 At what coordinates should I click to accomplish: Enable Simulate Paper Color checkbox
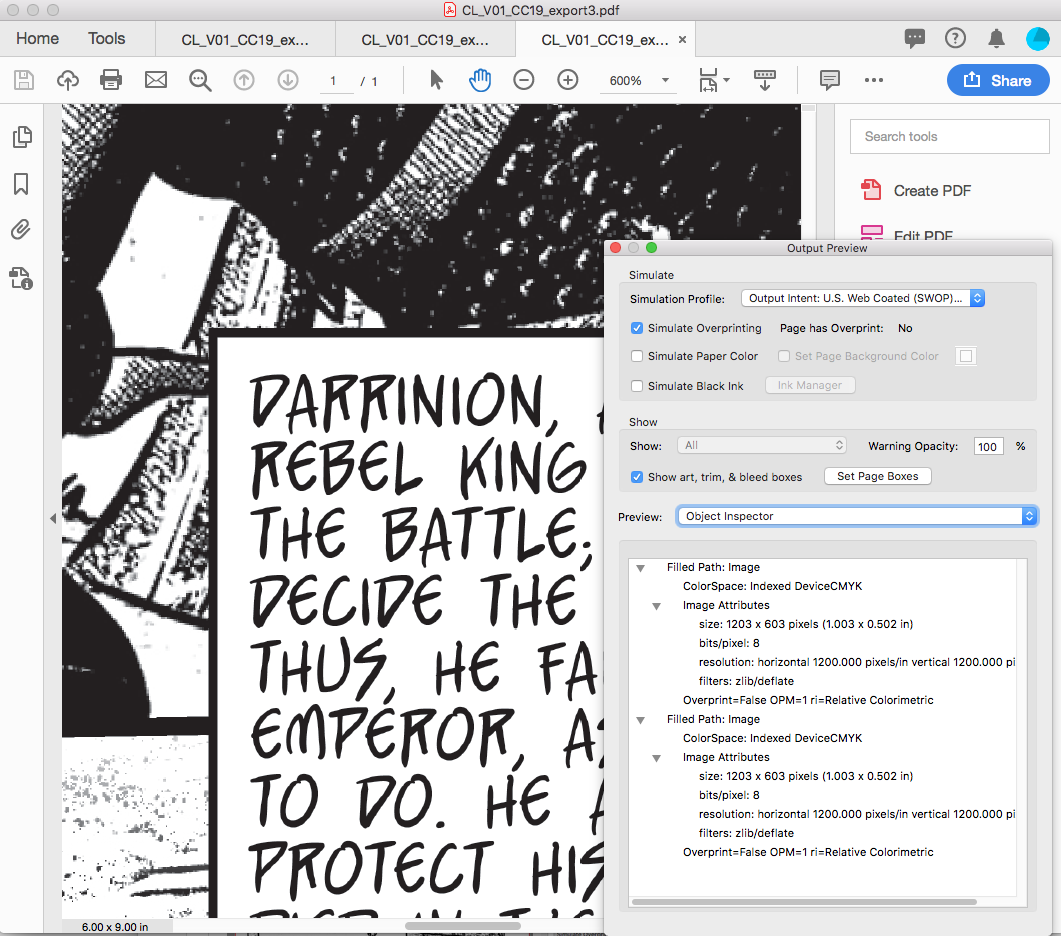point(637,356)
